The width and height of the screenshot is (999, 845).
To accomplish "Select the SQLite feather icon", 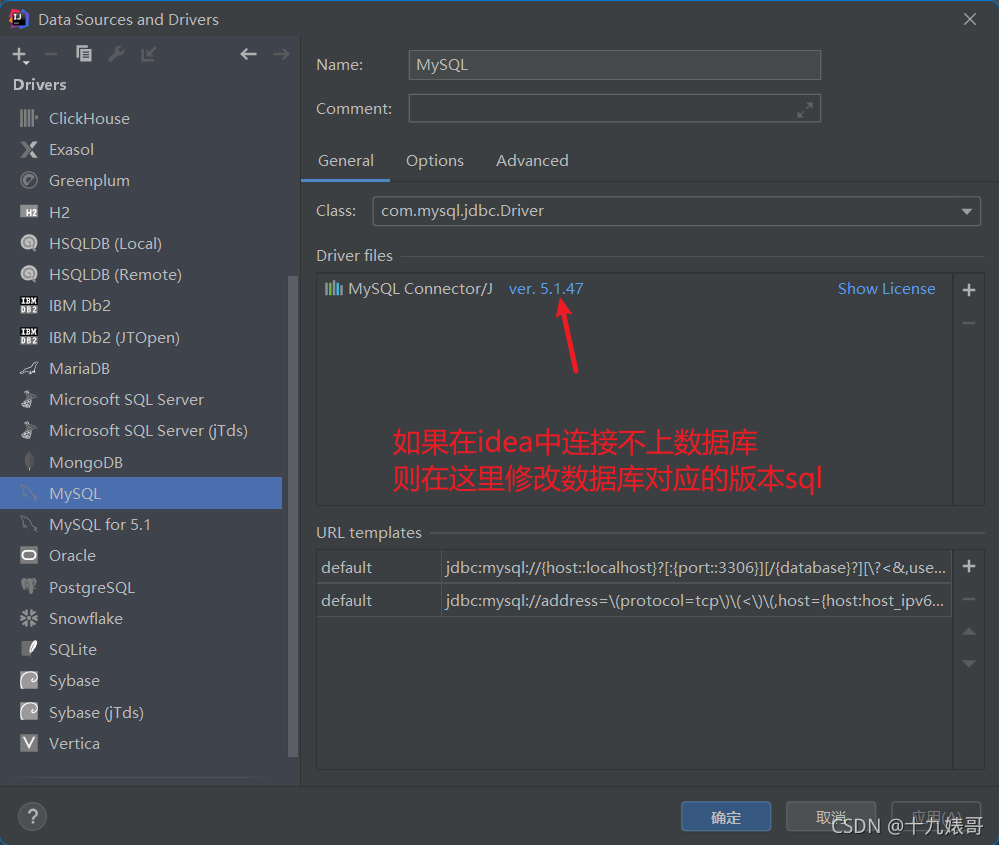I will coord(29,649).
